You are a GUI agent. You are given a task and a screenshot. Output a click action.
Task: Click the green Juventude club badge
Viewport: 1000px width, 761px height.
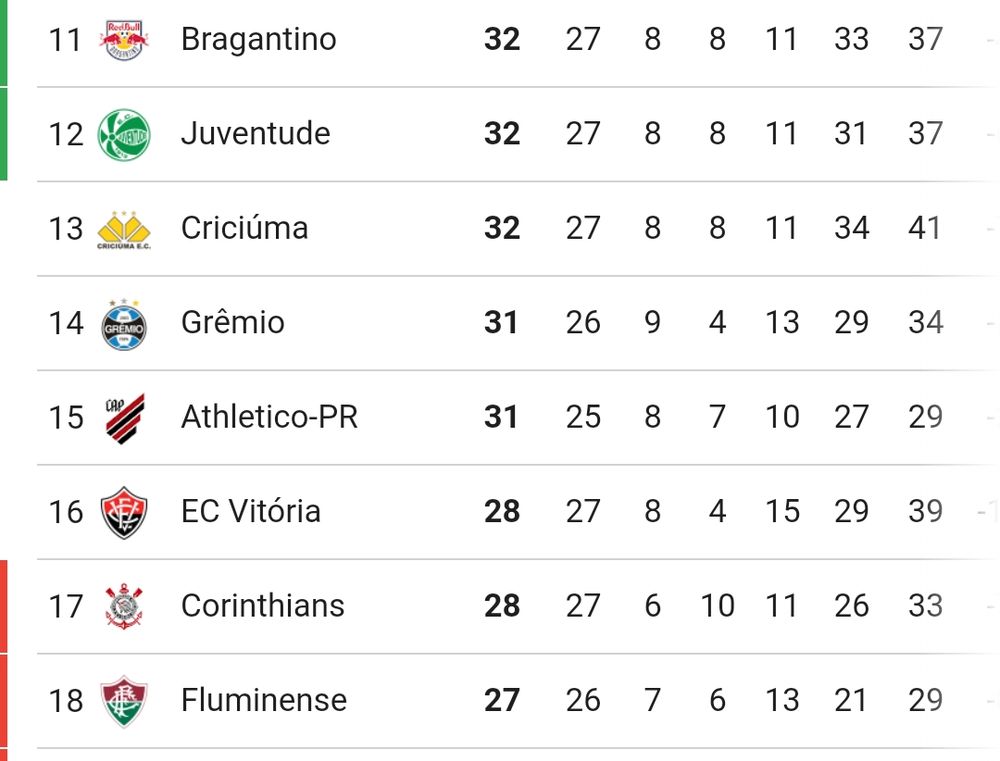pyautogui.click(x=124, y=134)
